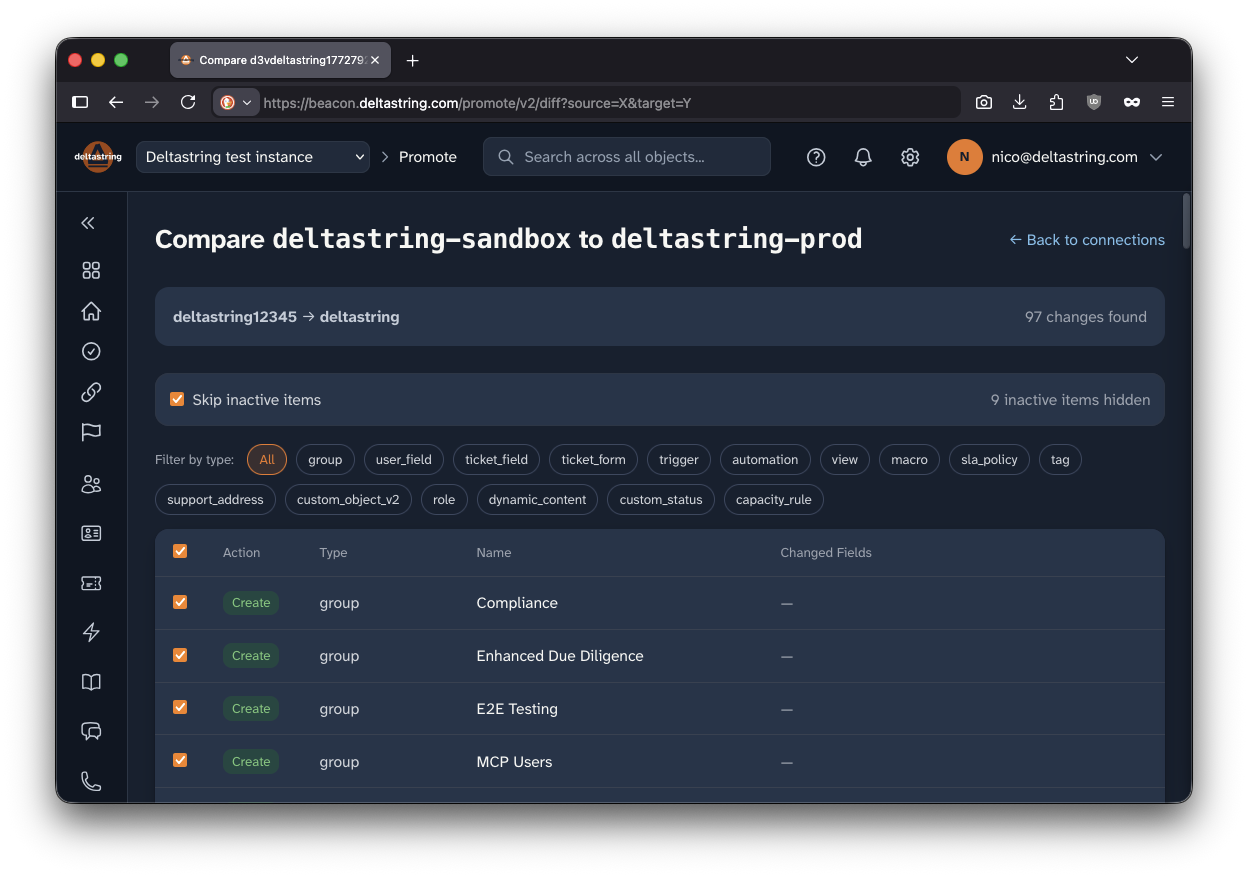Filter by support_address type
The height and width of the screenshot is (877, 1248).
coord(215,500)
